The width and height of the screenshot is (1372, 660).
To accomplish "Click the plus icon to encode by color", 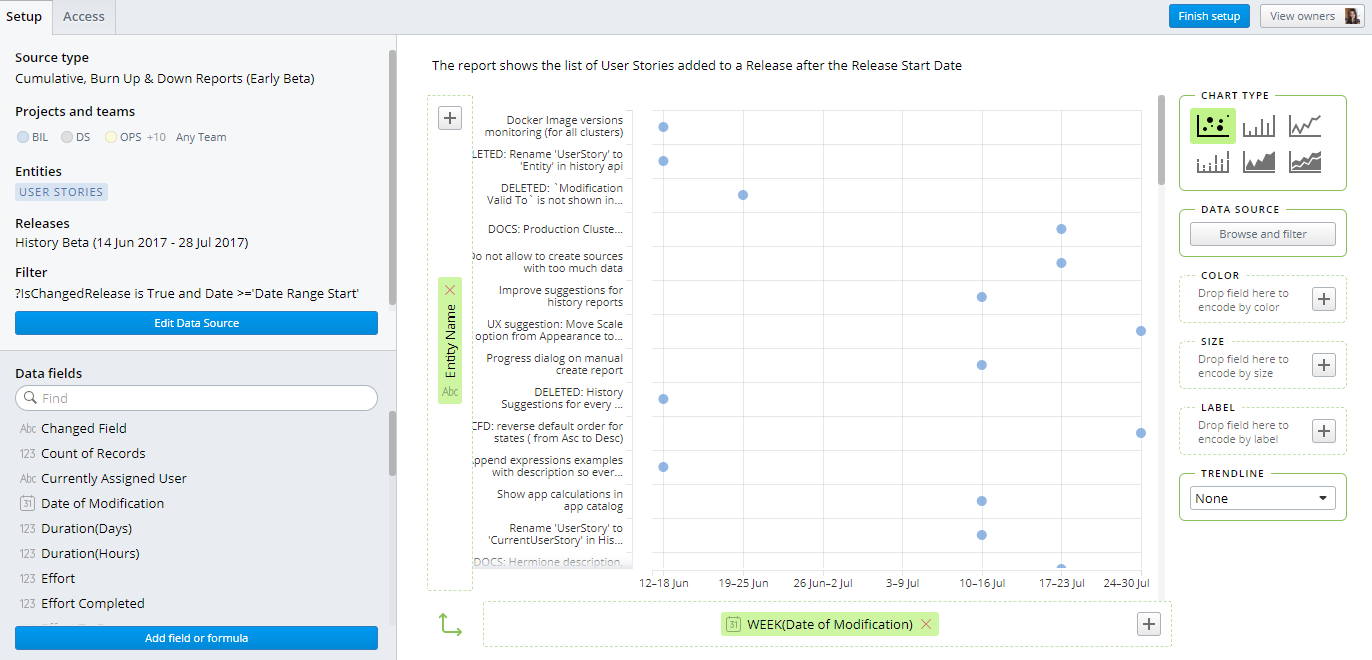I will pyautogui.click(x=1324, y=298).
